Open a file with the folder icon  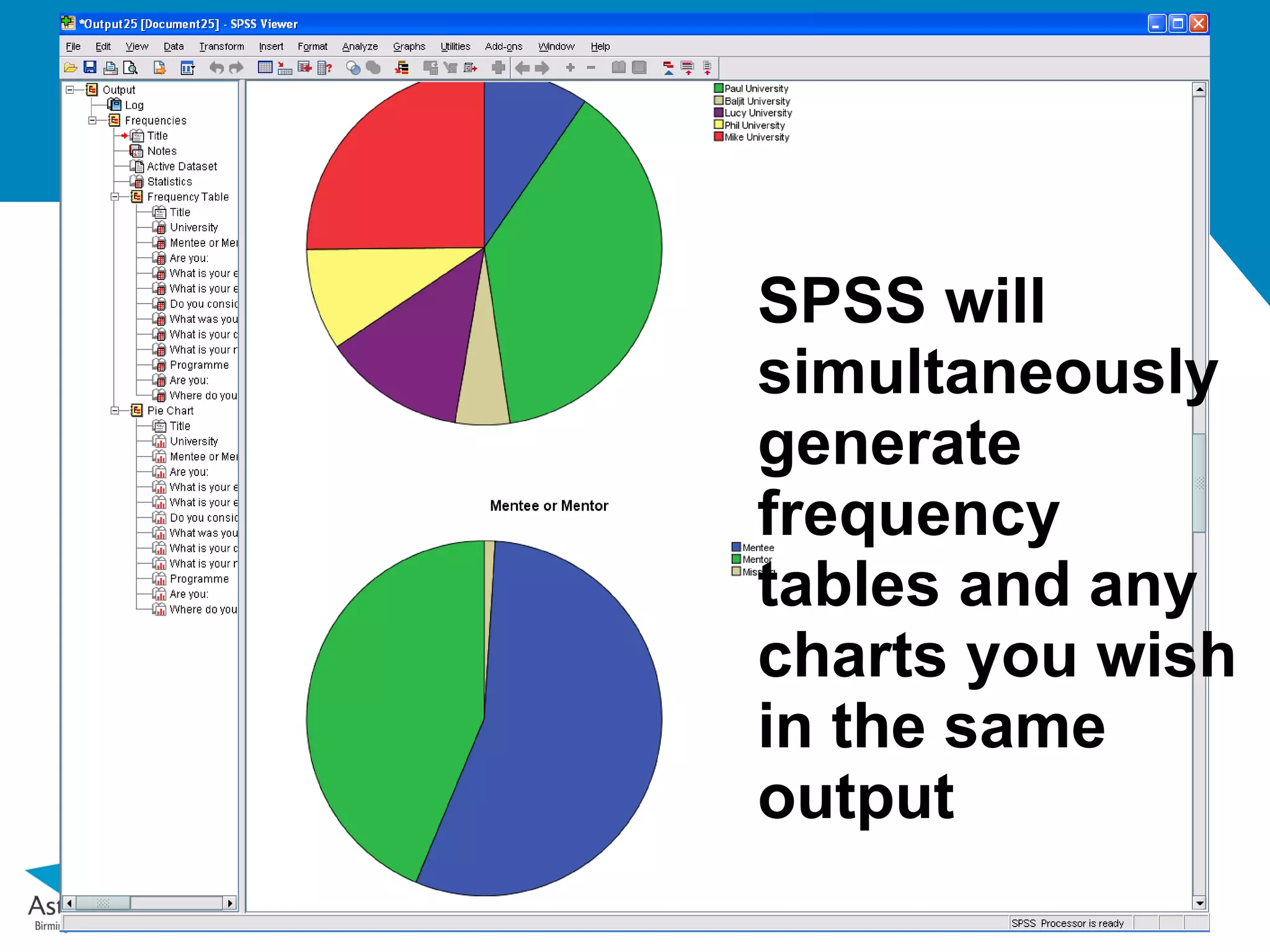[x=71, y=68]
